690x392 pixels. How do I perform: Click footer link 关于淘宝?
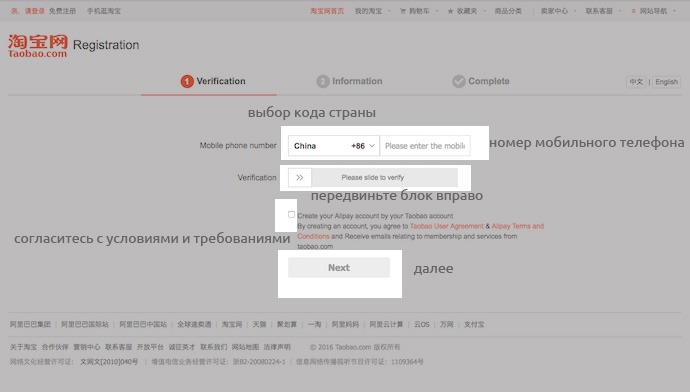click(x=23, y=347)
